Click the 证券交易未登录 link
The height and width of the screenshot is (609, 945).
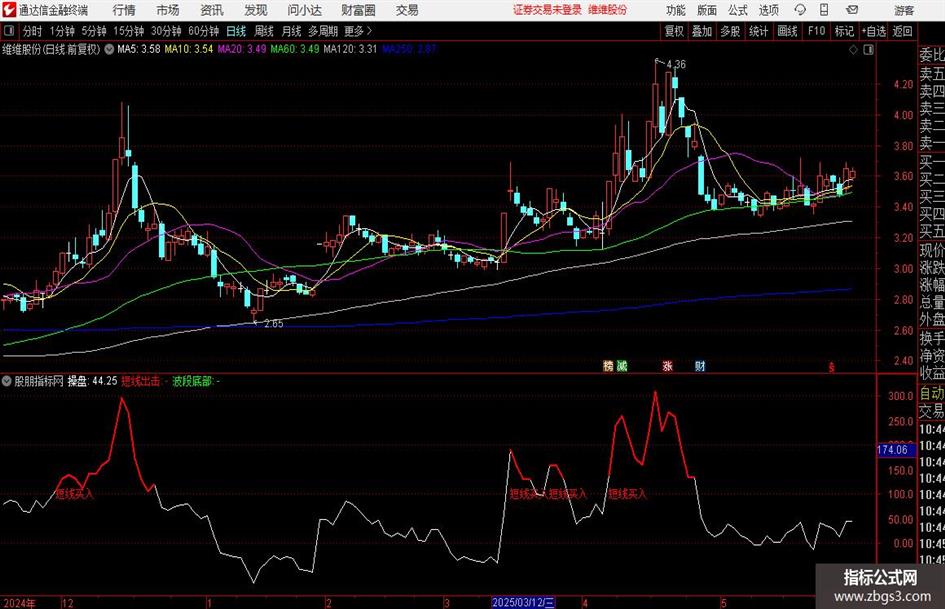point(547,10)
